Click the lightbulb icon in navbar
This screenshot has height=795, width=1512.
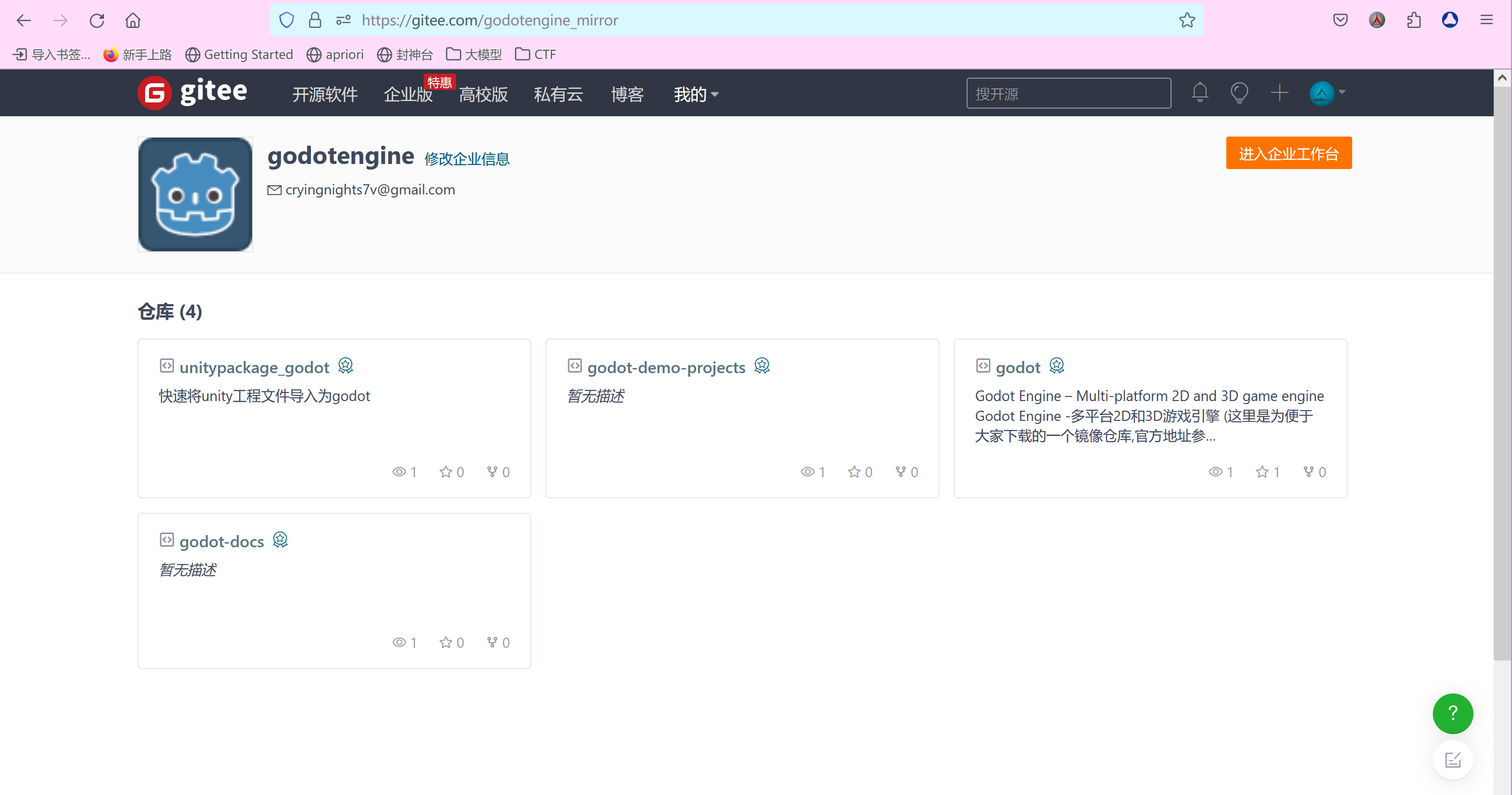pyautogui.click(x=1239, y=93)
